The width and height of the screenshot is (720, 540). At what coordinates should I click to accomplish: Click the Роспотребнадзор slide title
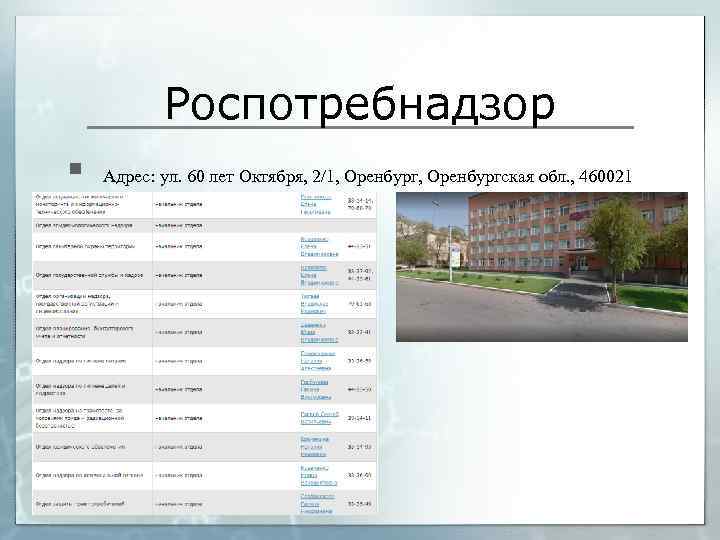[360, 104]
